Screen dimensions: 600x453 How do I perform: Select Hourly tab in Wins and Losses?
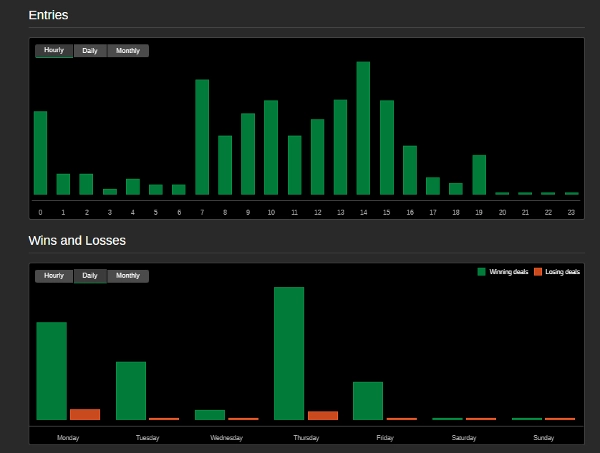click(54, 276)
